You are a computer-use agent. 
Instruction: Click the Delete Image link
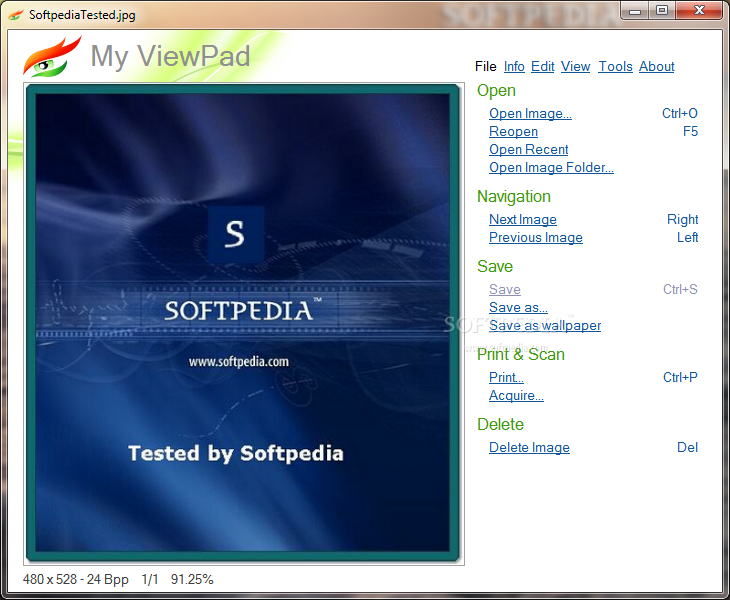point(529,448)
